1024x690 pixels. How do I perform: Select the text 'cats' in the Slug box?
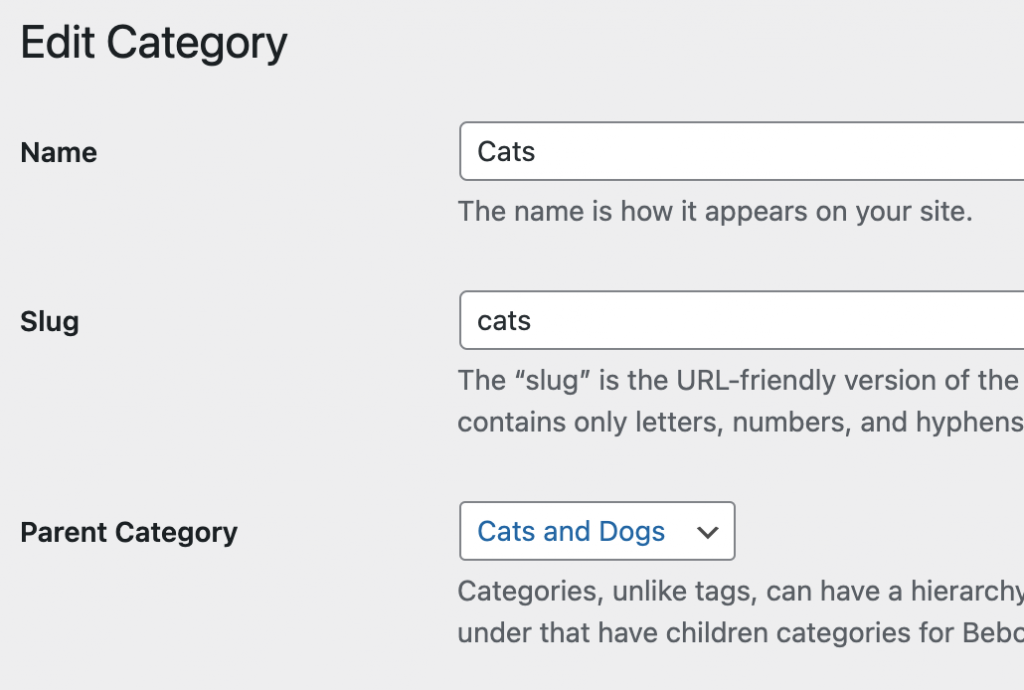click(501, 320)
